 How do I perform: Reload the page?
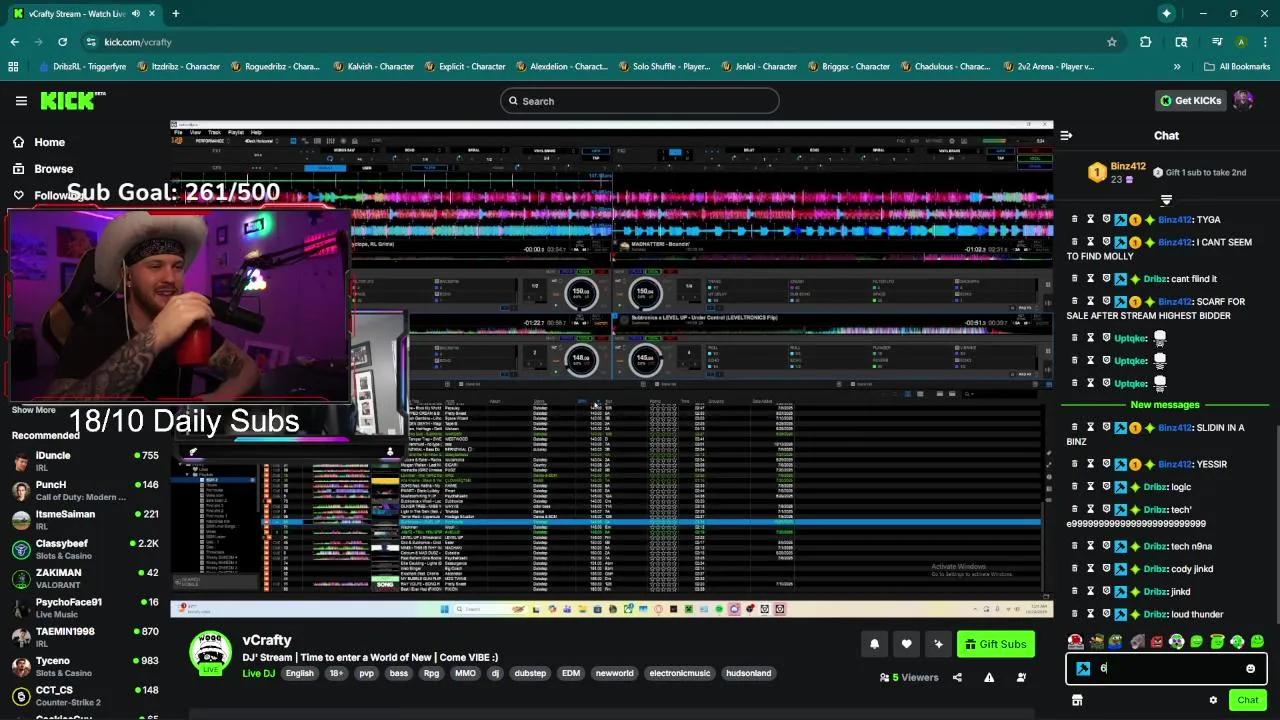(62, 42)
